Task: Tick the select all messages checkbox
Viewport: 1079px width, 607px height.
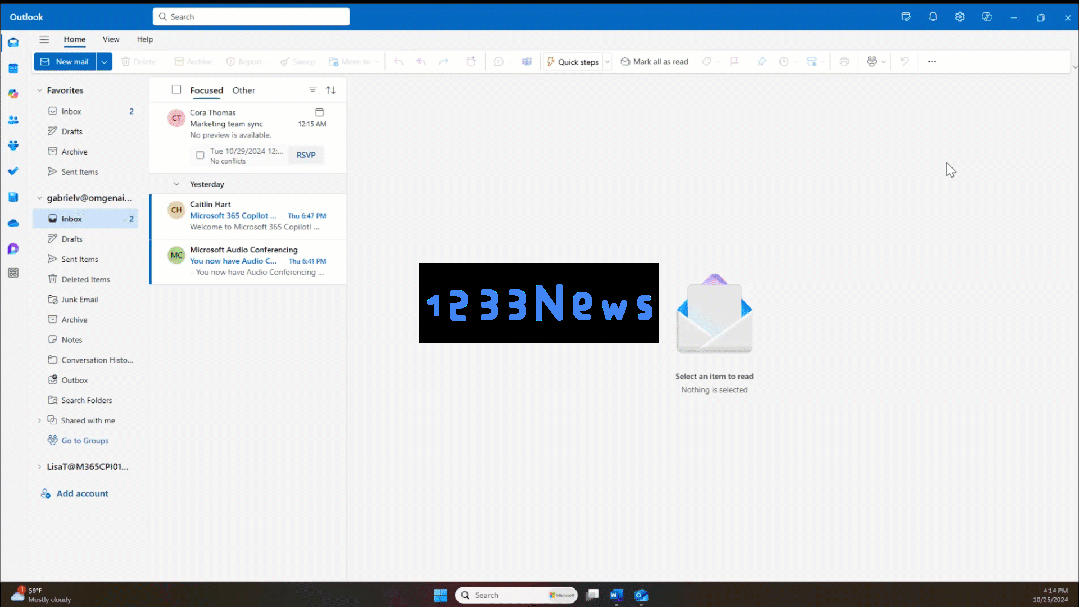Action: click(x=176, y=89)
